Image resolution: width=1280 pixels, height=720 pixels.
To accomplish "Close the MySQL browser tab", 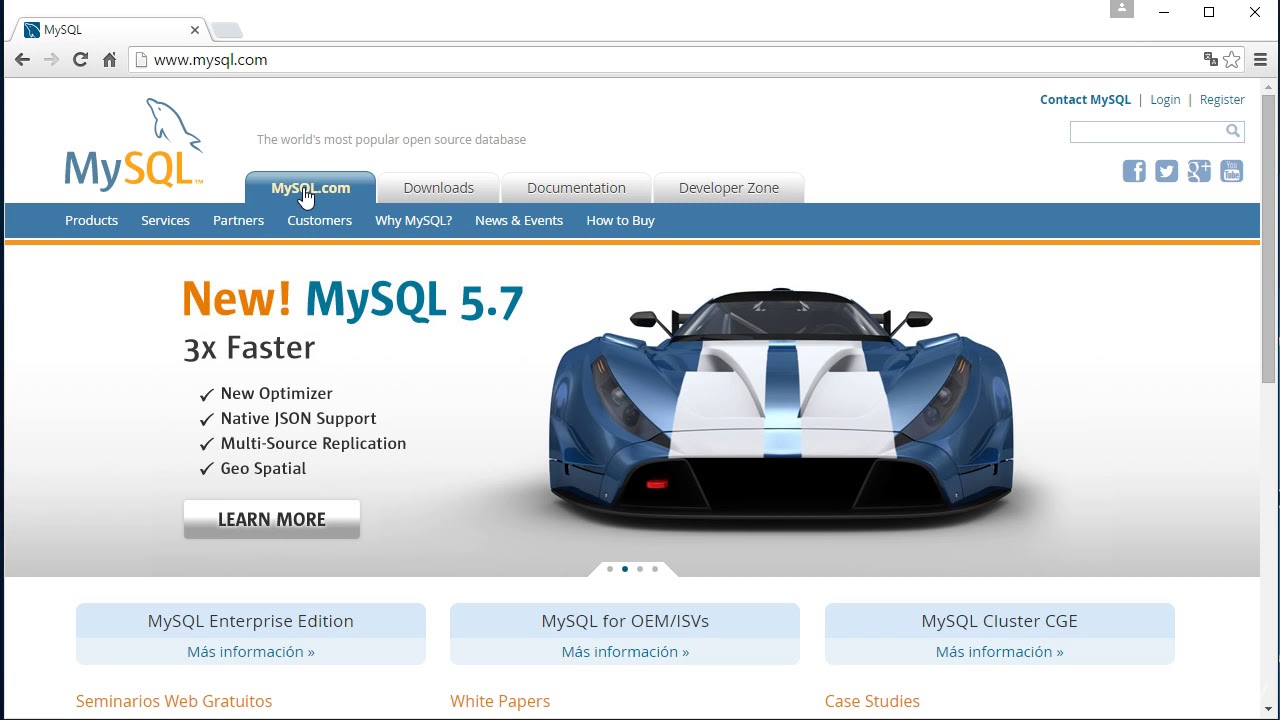I will coord(195,30).
